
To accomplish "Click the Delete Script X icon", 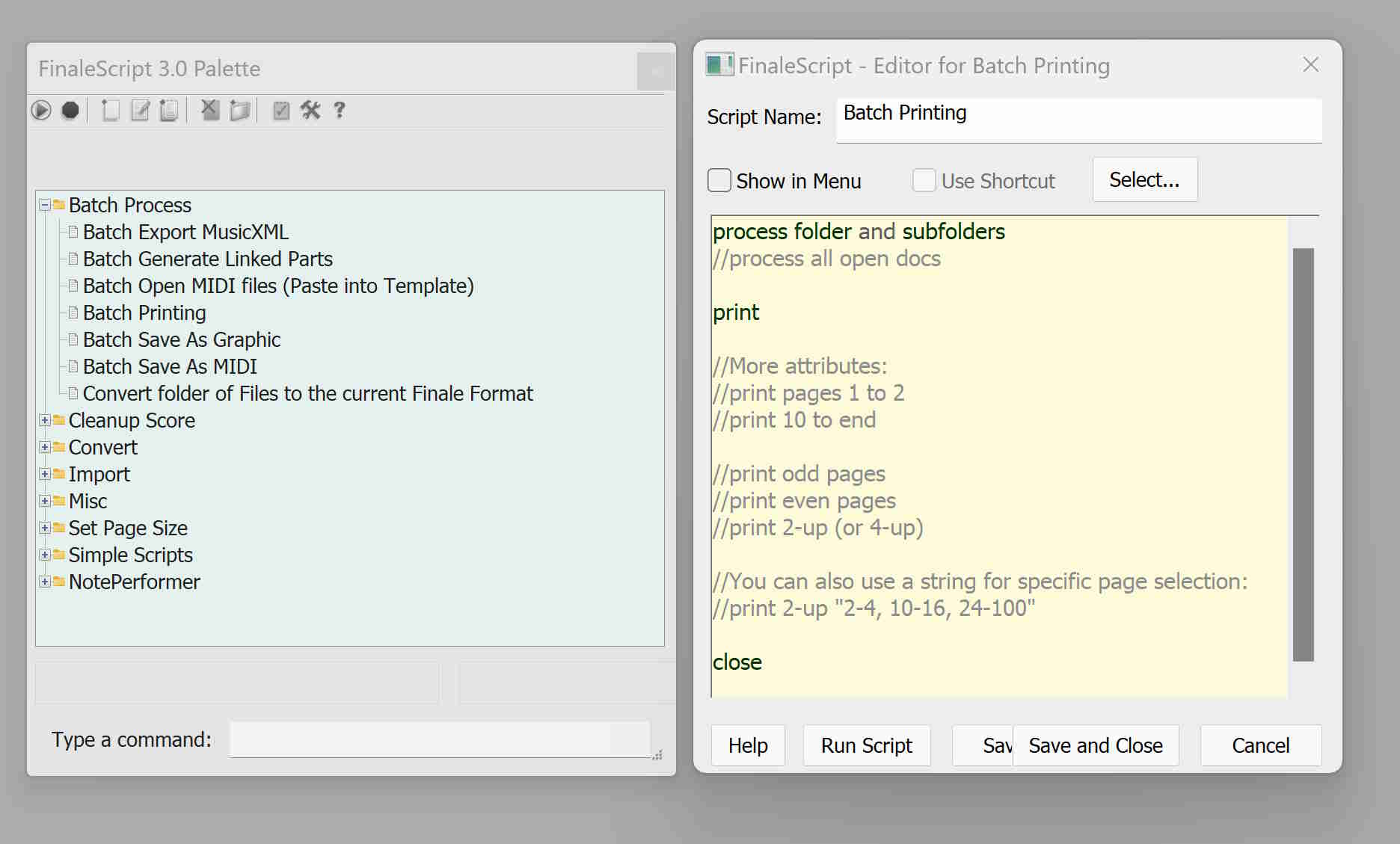I will [210, 111].
